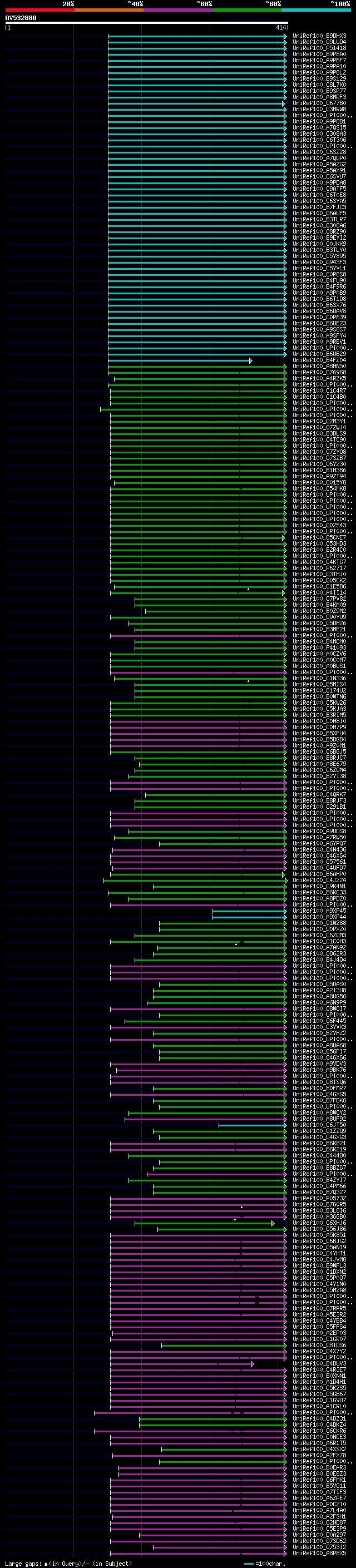Viewport: 356px width, 1568px height.
Task: Select UniRef100_B6T1D8 label
Action: 319,299
